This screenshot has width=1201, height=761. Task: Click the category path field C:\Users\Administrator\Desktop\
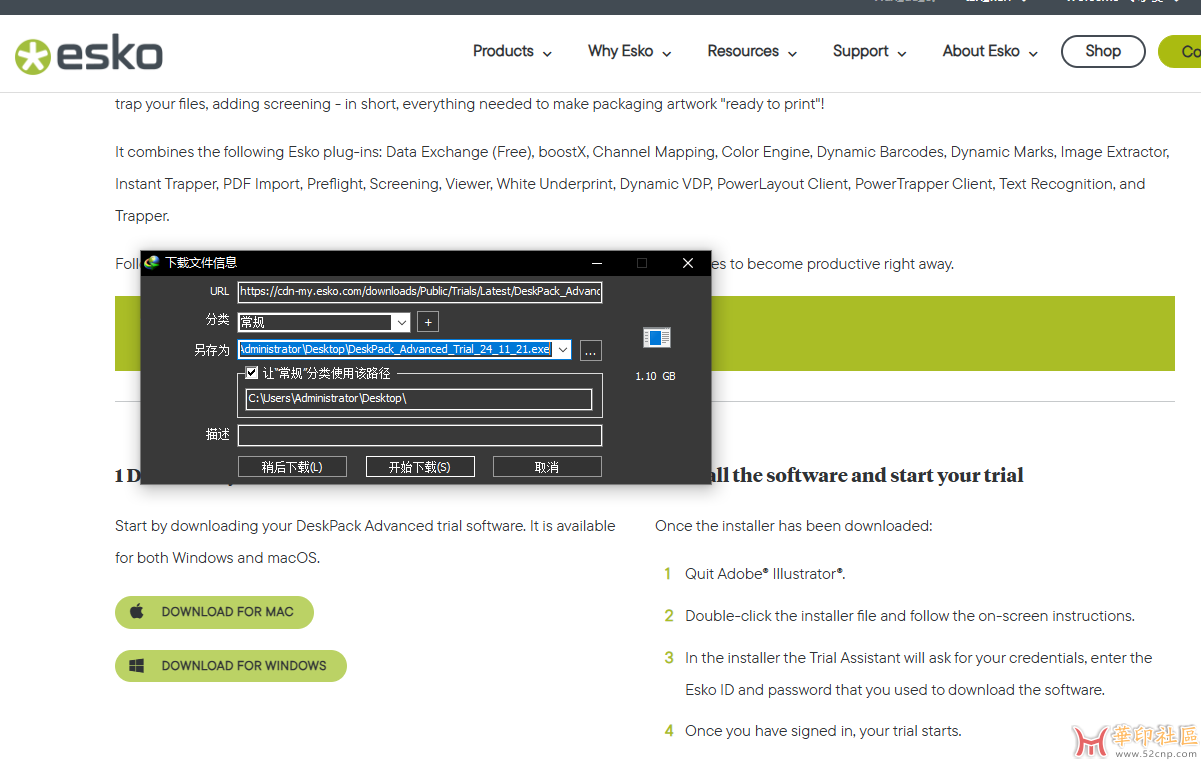pos(419,399)
